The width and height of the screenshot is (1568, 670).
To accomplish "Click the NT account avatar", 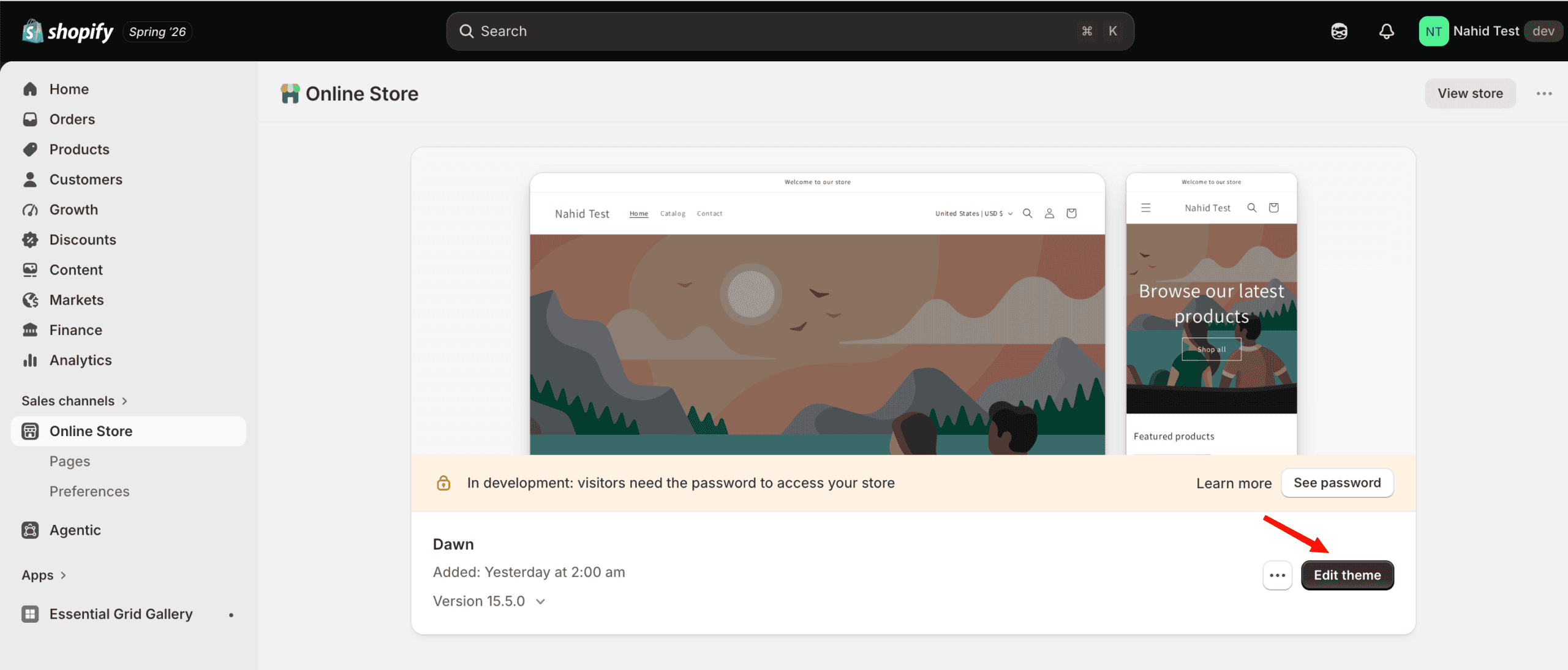I will (1433, 31).
